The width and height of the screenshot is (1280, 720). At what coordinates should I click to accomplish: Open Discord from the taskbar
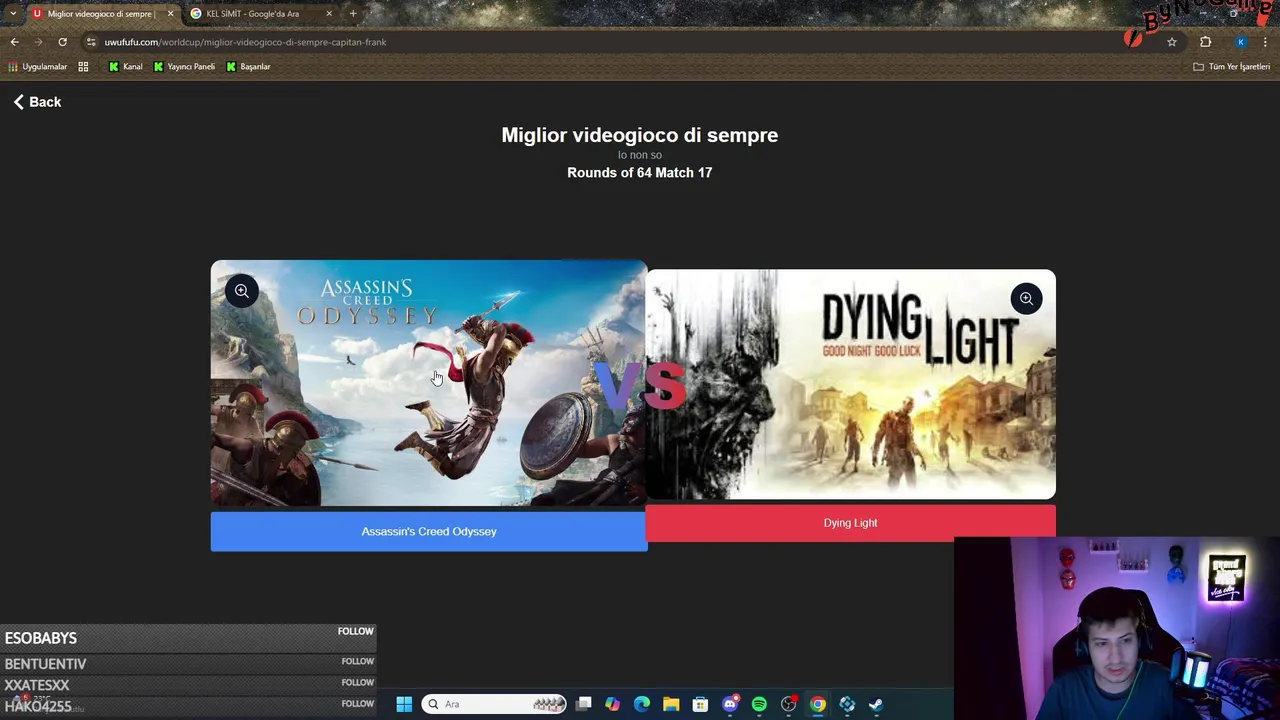(730, 704)
